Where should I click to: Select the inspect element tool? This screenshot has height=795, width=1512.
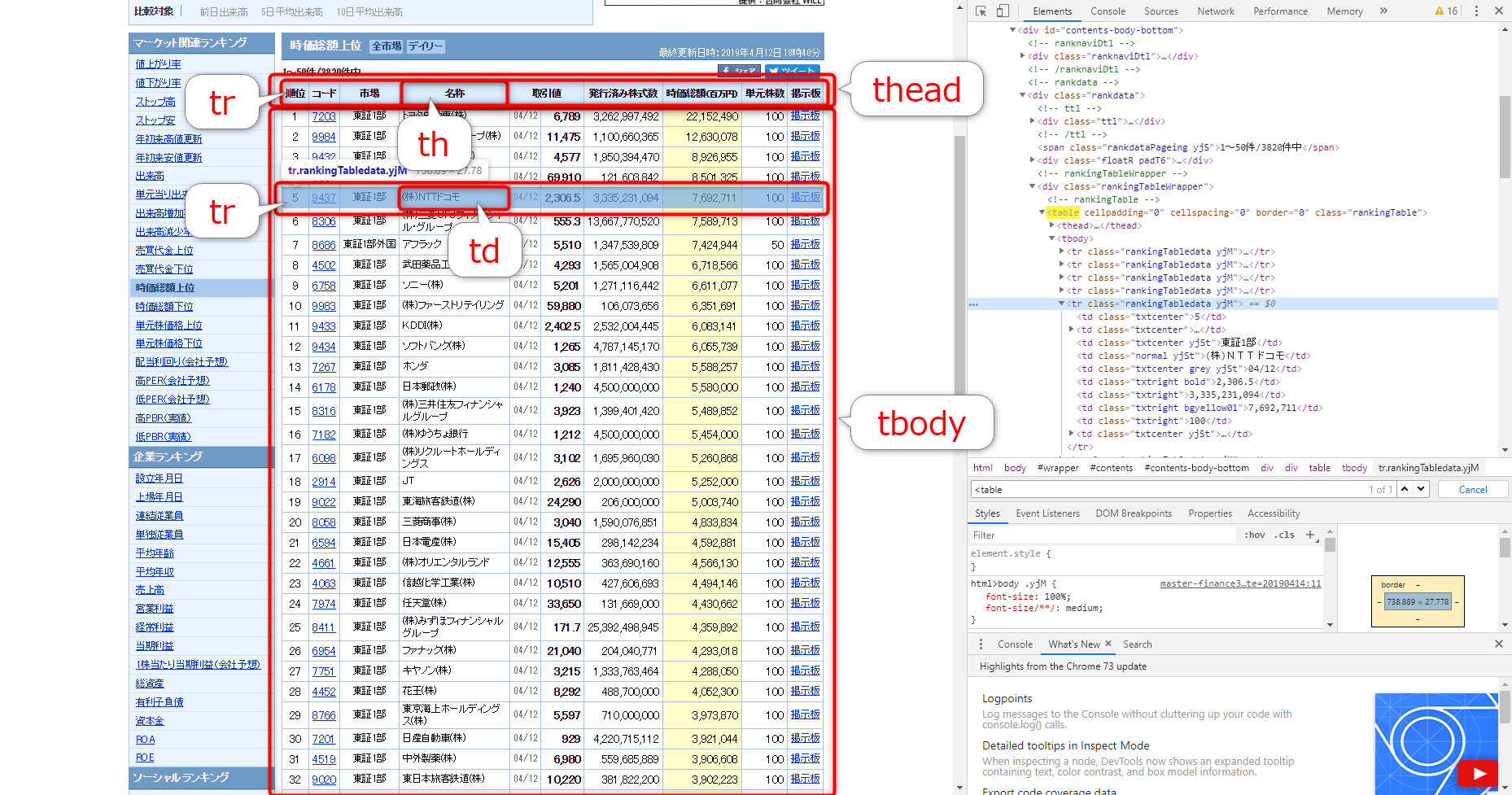pyautogui.click(x=981, y=11)
